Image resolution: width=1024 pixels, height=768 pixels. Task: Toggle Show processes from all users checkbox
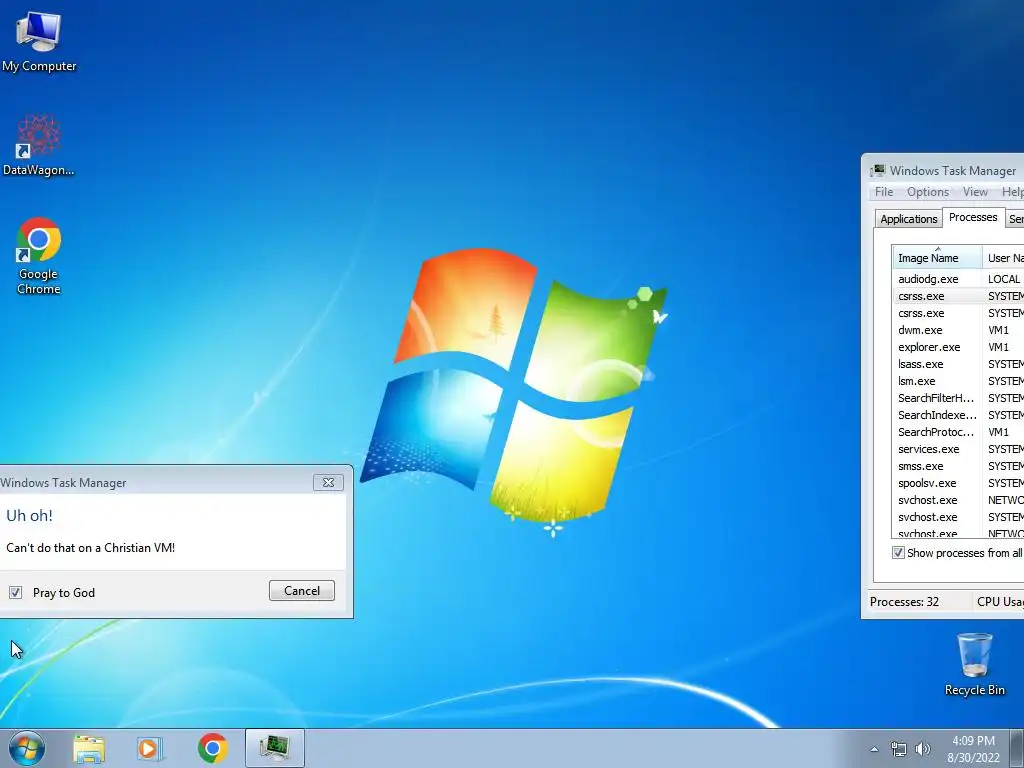point(899,552)
